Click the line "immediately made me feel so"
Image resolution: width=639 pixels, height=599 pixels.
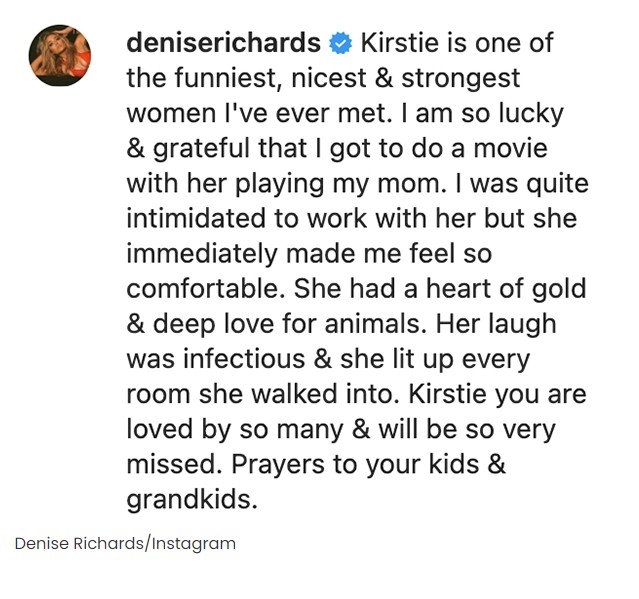point(309,253)
